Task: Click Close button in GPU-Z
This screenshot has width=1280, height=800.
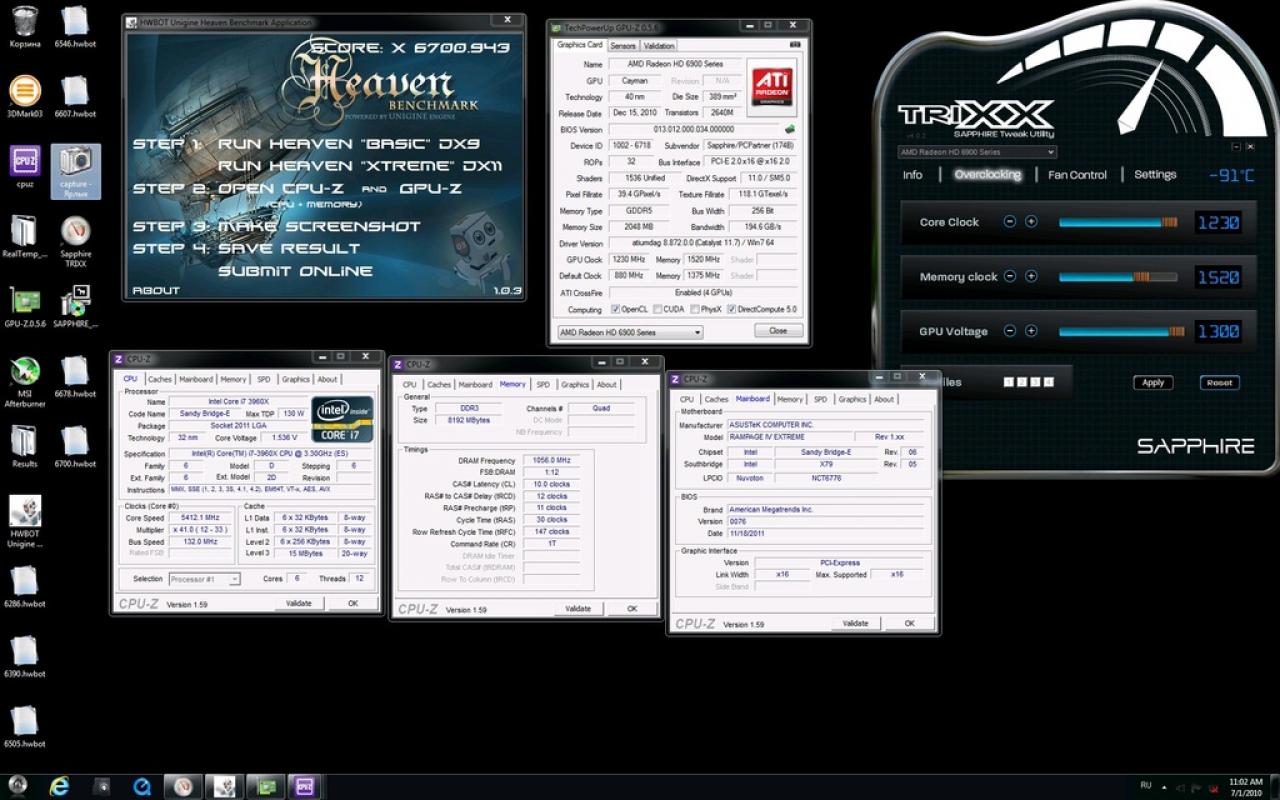Action: pyautogui.click(x=778, y=331)
